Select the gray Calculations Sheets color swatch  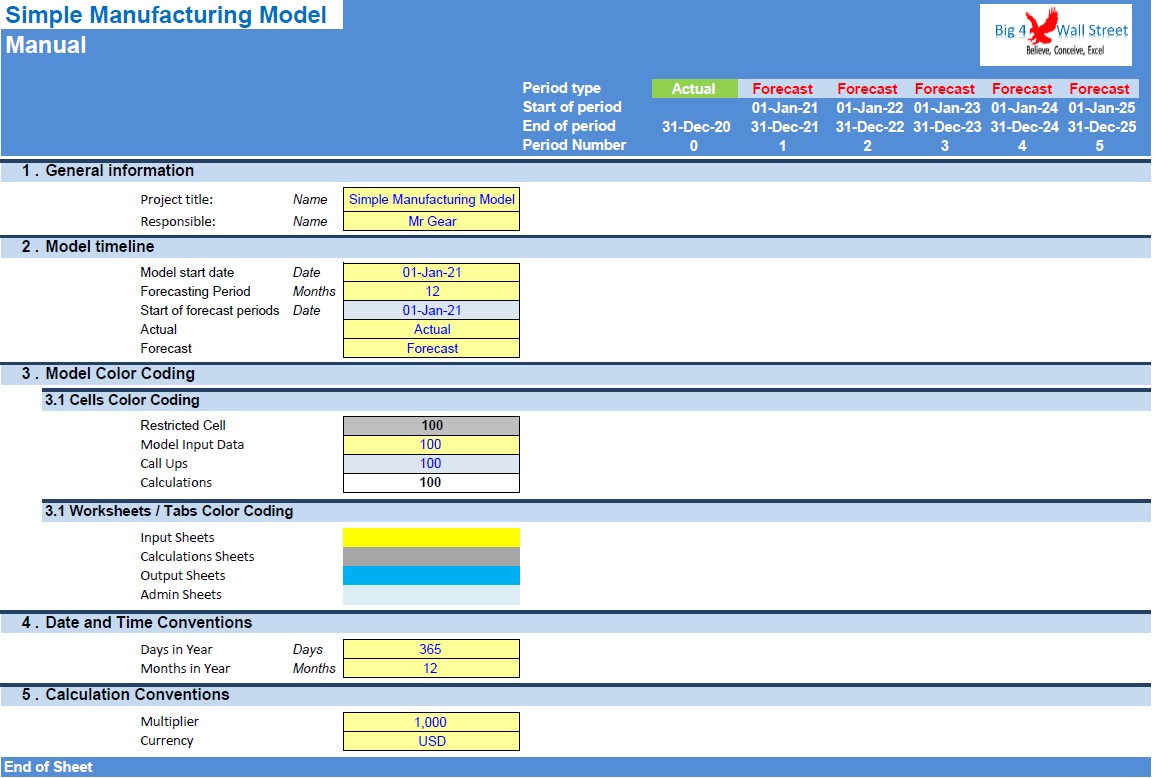[x=432, y=557]
